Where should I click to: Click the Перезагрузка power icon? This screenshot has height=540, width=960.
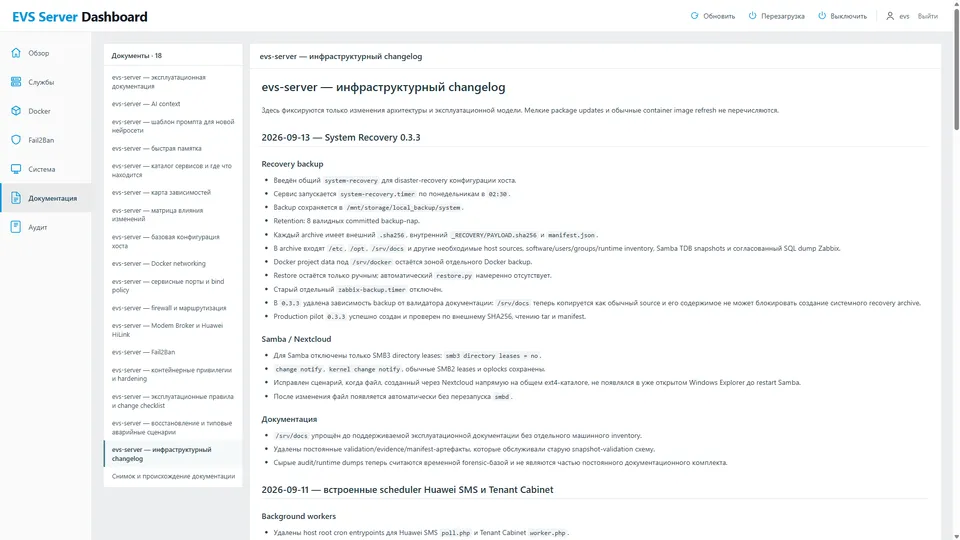(752, 16)
